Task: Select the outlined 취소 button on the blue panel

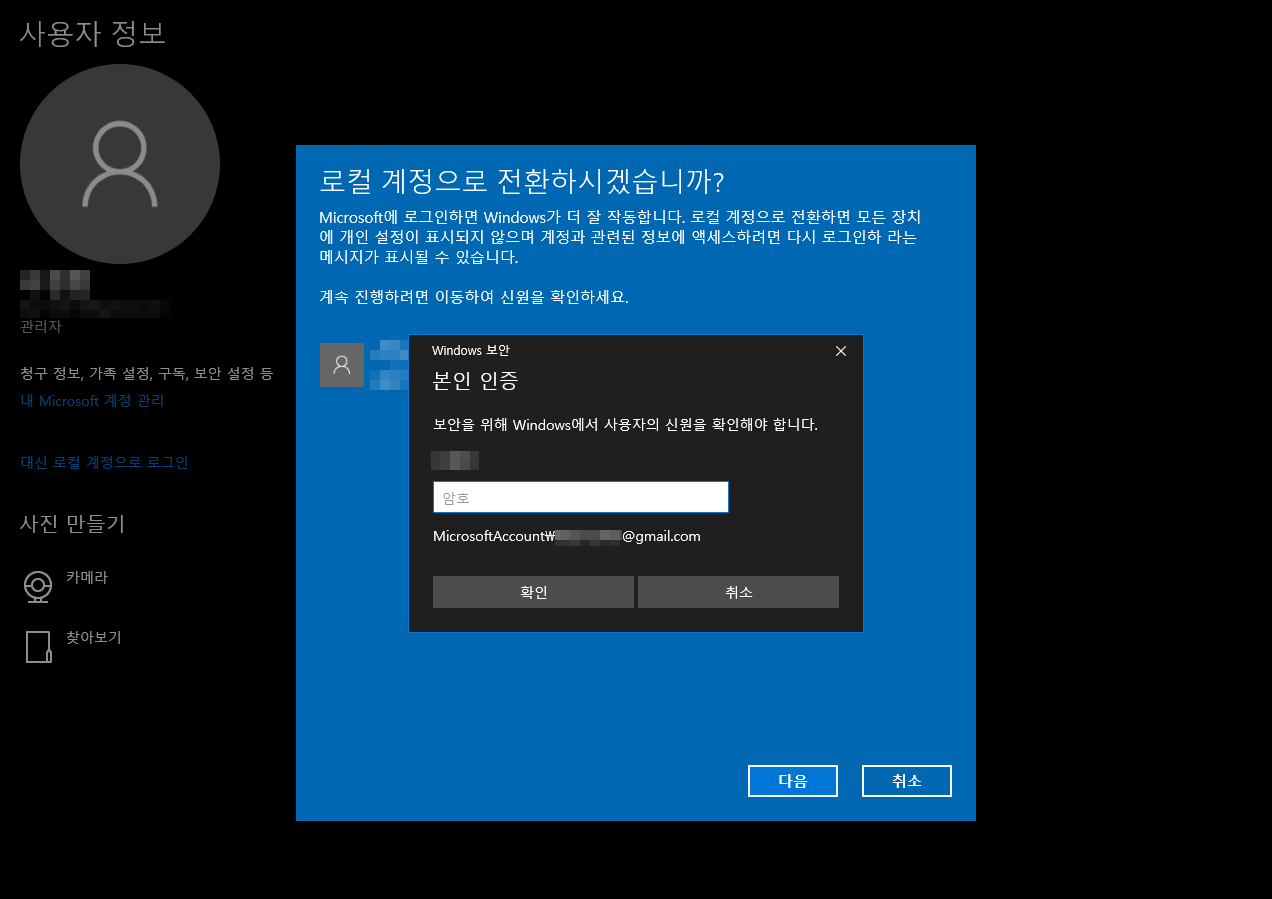Action: pos(906,780)
